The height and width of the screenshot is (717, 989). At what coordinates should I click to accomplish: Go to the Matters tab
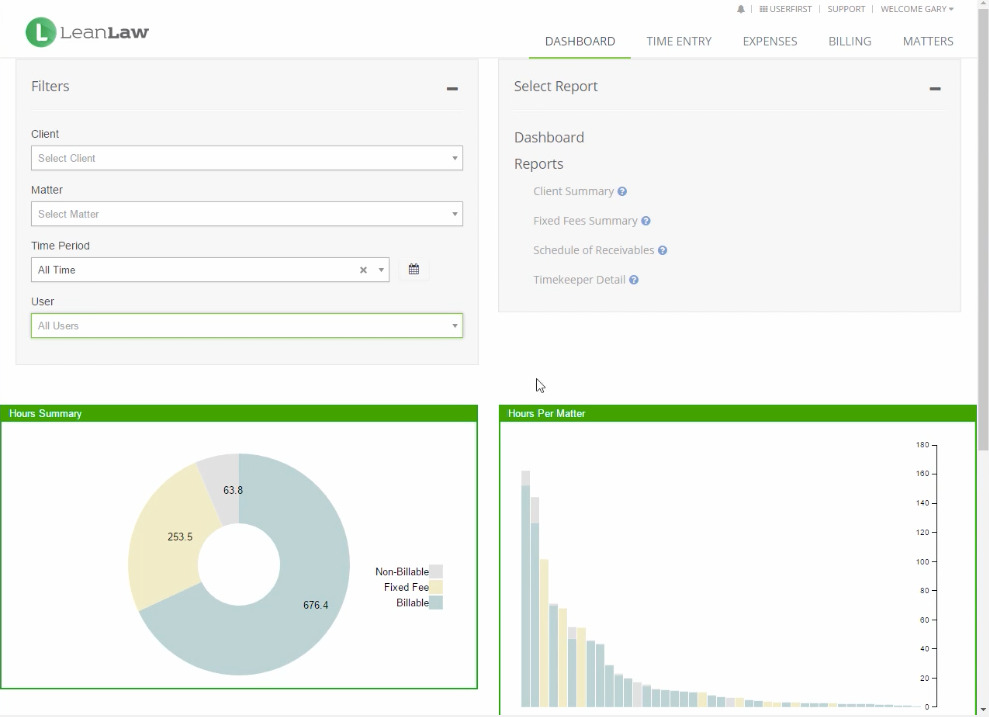pyautogui.click(x=928, y=42)
